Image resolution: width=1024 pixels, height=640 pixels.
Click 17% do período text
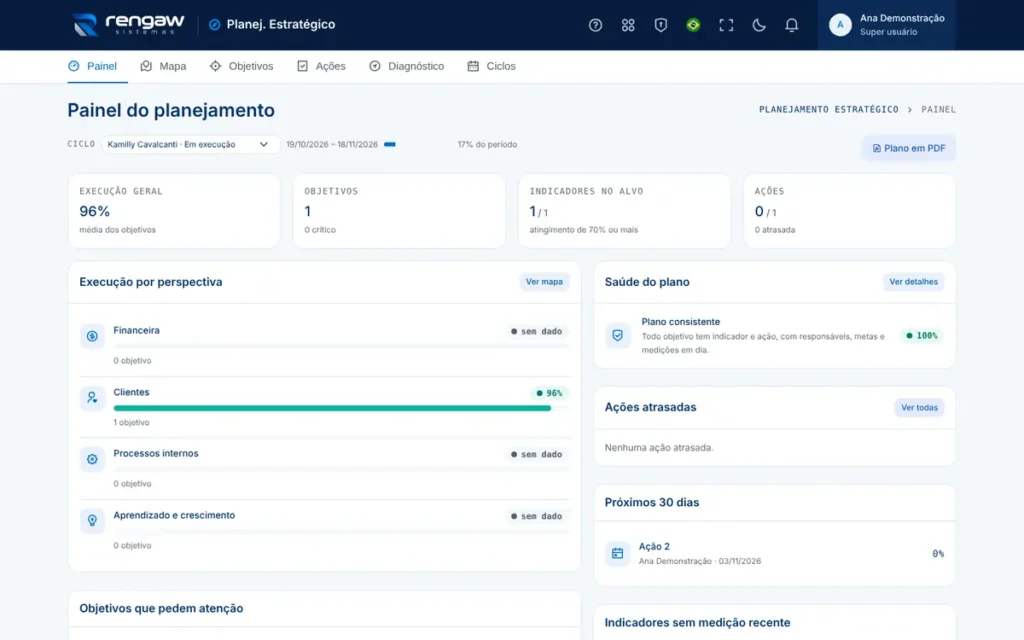click(x=487, y=144)
